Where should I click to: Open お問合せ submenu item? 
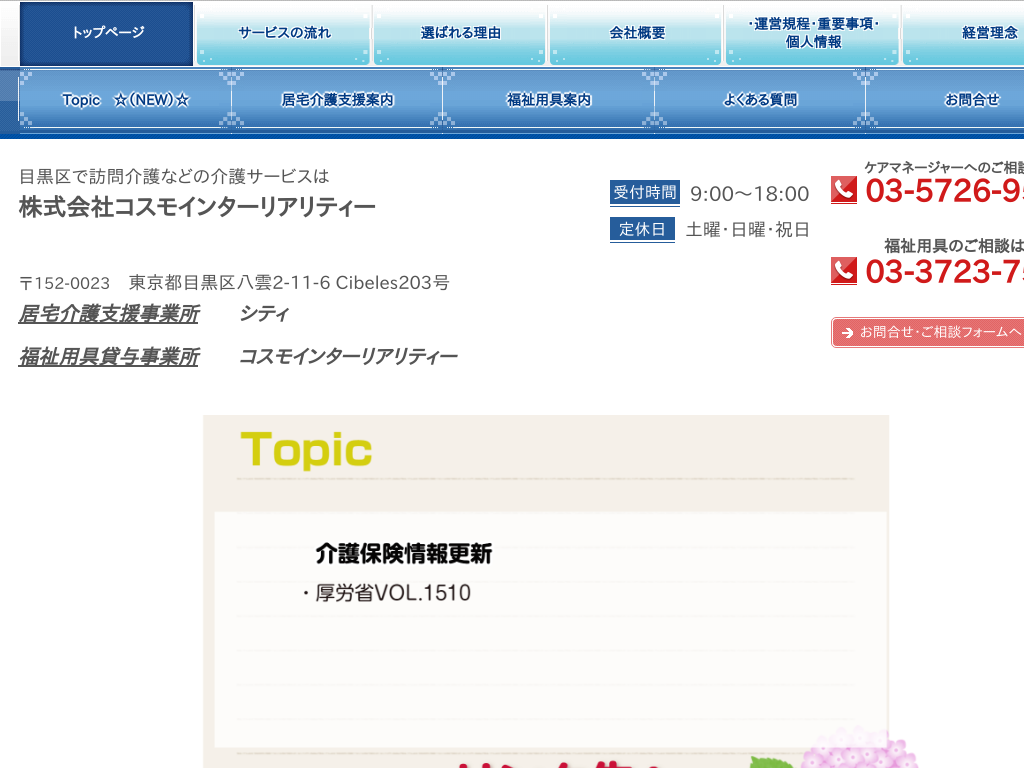(946, 100)
